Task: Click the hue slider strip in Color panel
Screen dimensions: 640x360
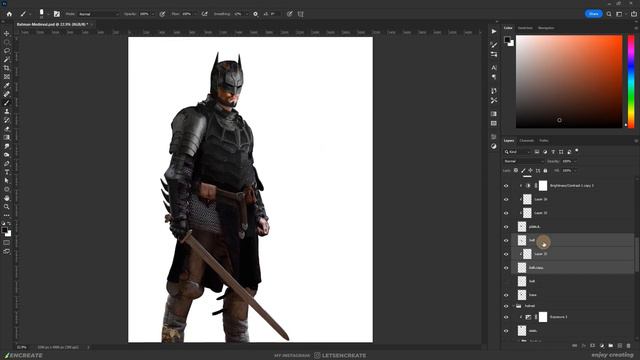Action: [631, 82]
